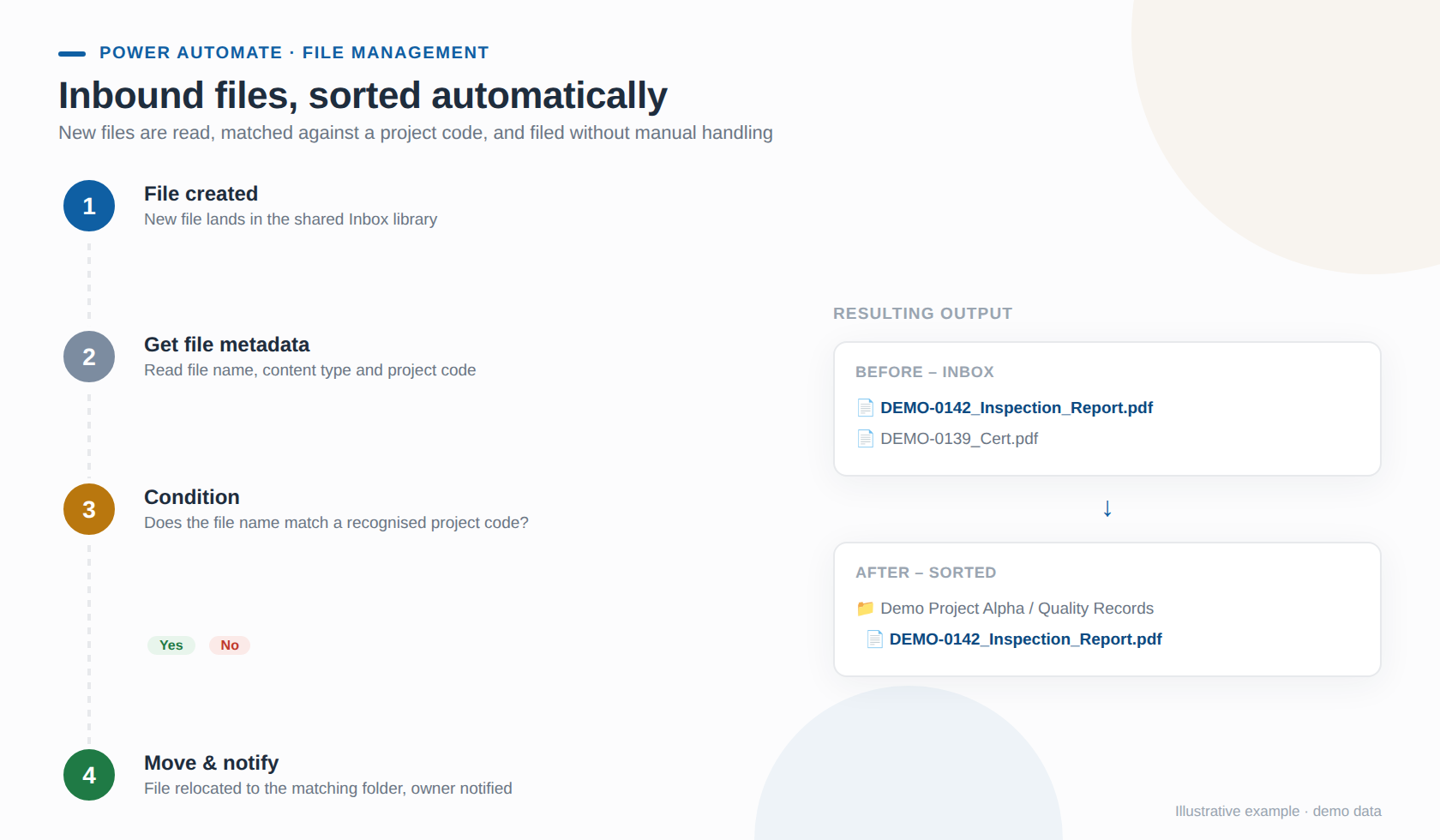Open Demo Project Alpha / Quality Records folder

click(x=1017, y=609)
